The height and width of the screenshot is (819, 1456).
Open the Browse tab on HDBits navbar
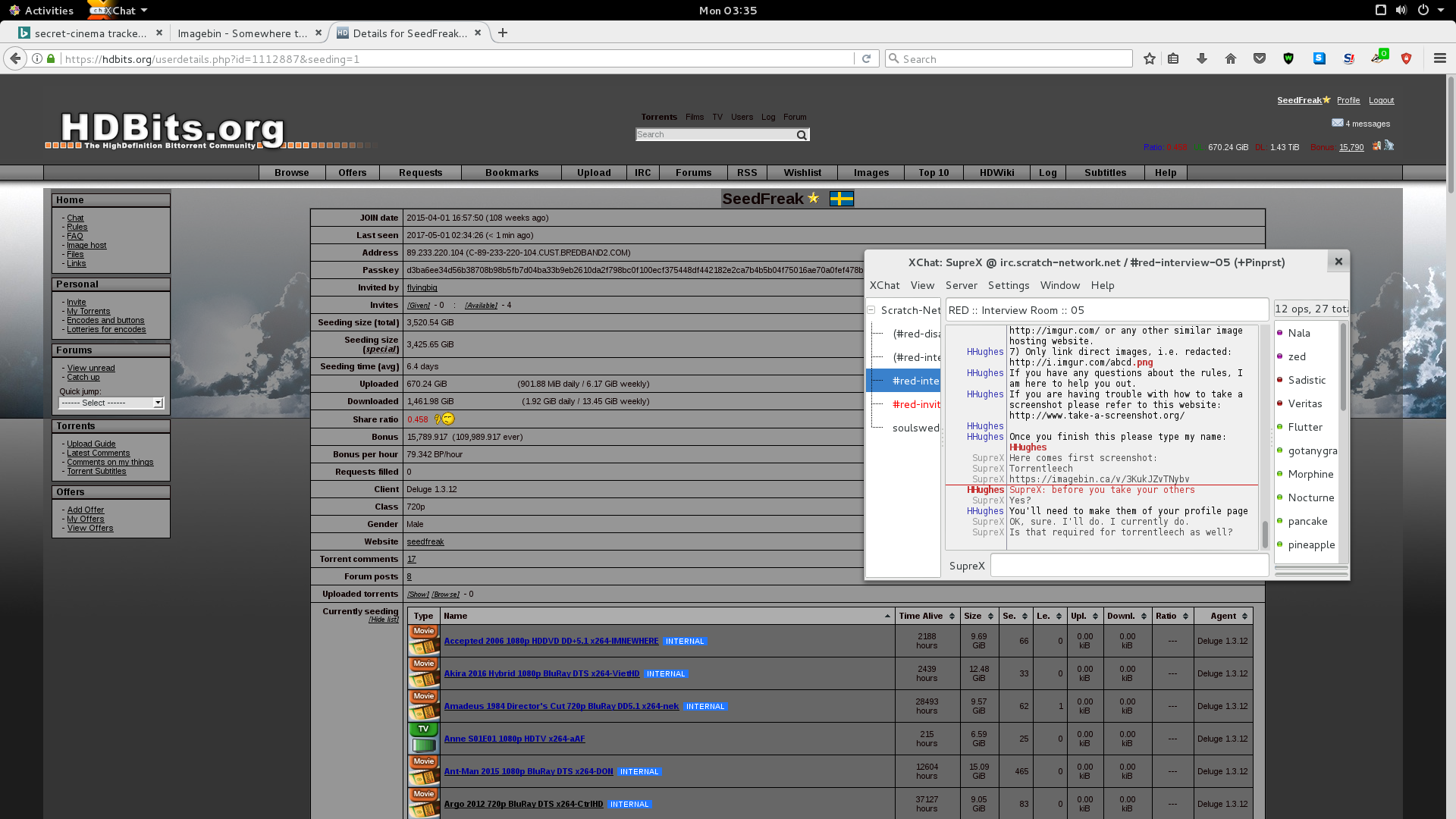(x=292, y=173)
